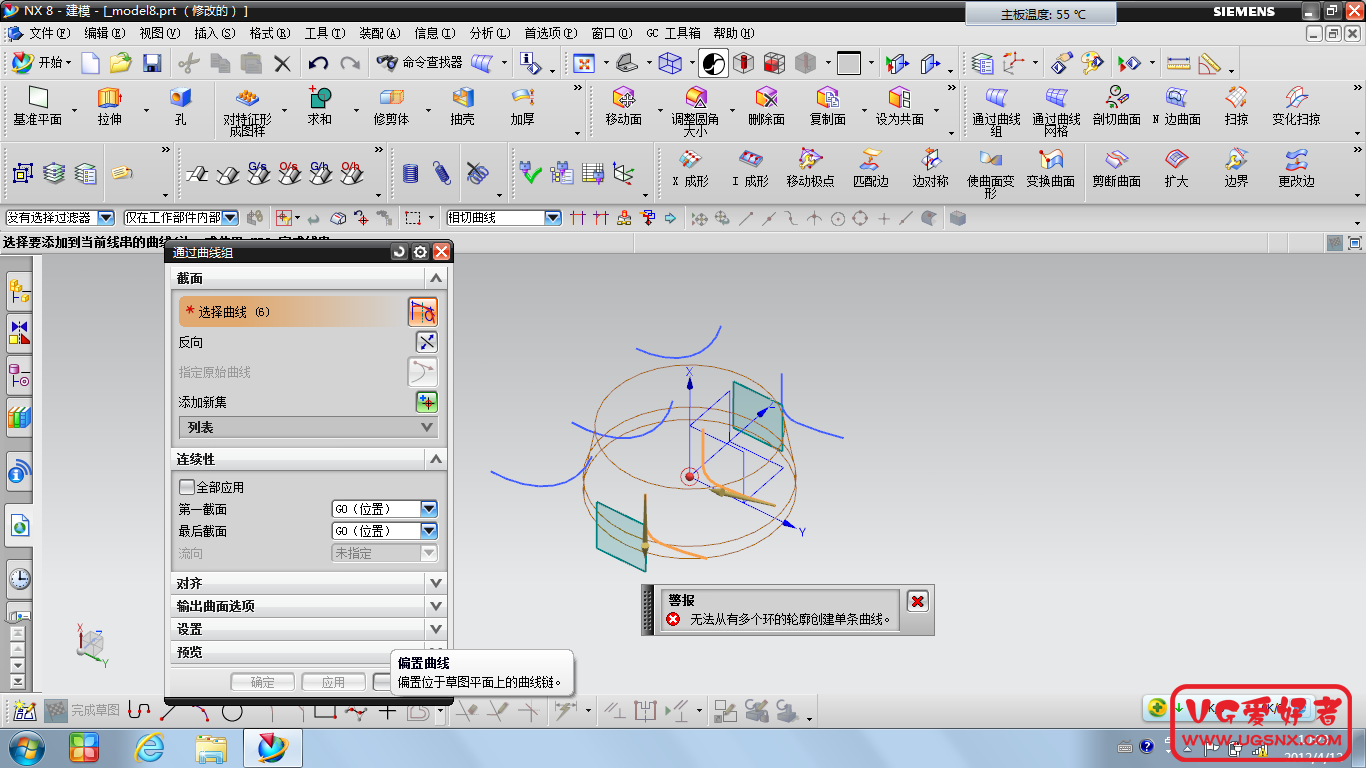Viewport: 1366px width, 768px height.
Task: Dismiss the 警报 alert with red X
Action: tap(918, 601)
